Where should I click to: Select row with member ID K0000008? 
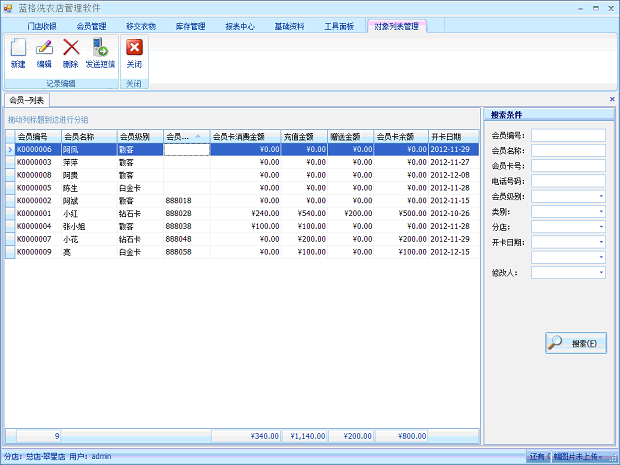(242, 175)
